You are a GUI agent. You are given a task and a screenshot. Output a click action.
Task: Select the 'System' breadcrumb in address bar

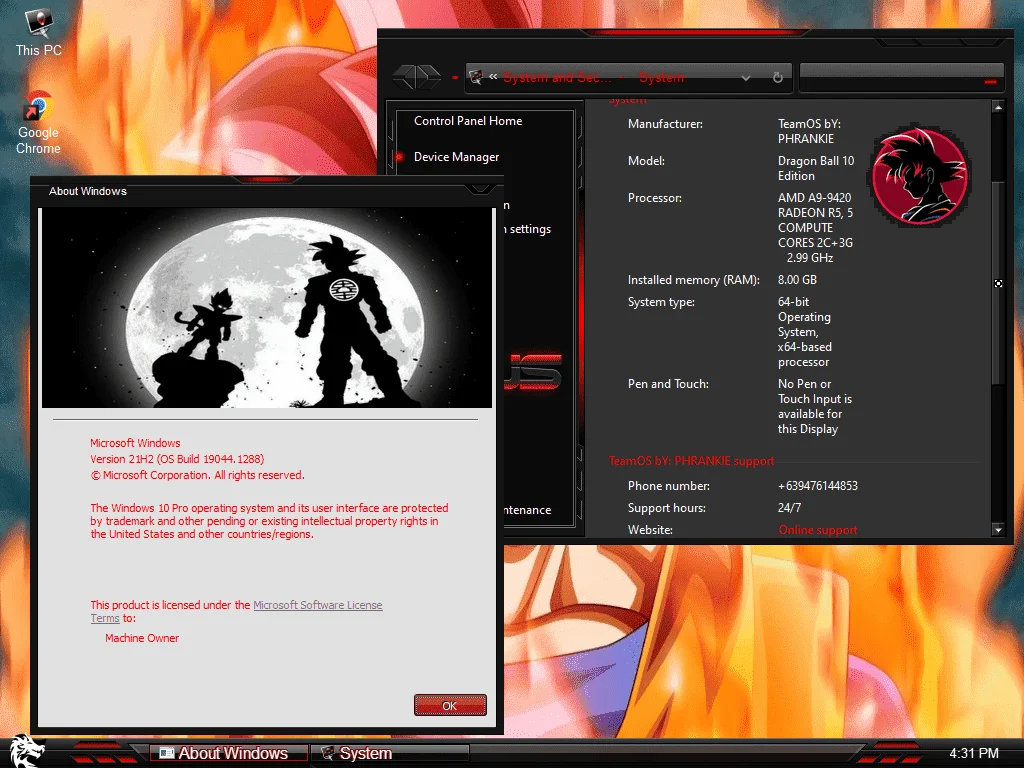tap(662, 78)
